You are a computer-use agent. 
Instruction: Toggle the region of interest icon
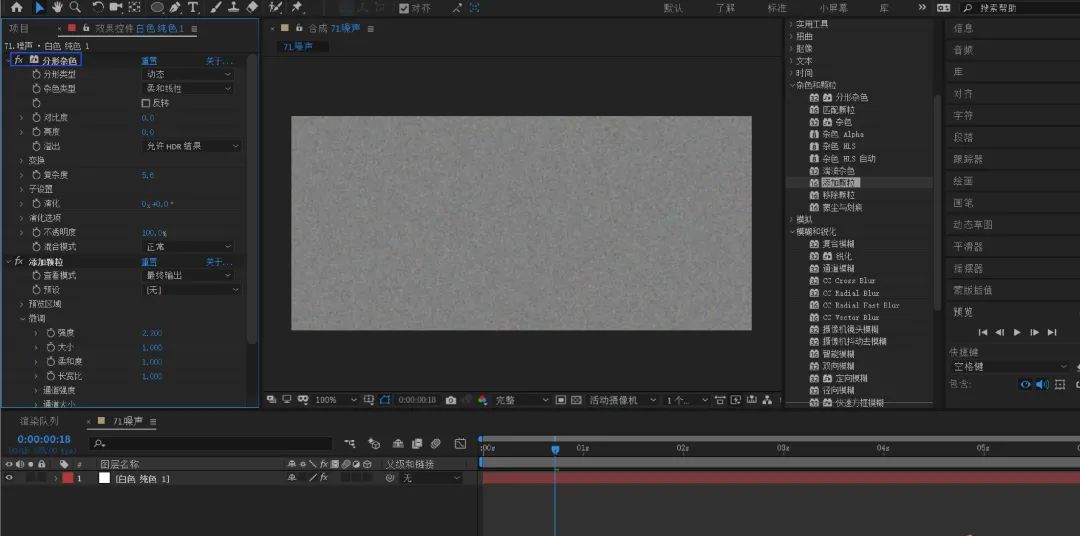pyautogui.click(x=561, y=400)
